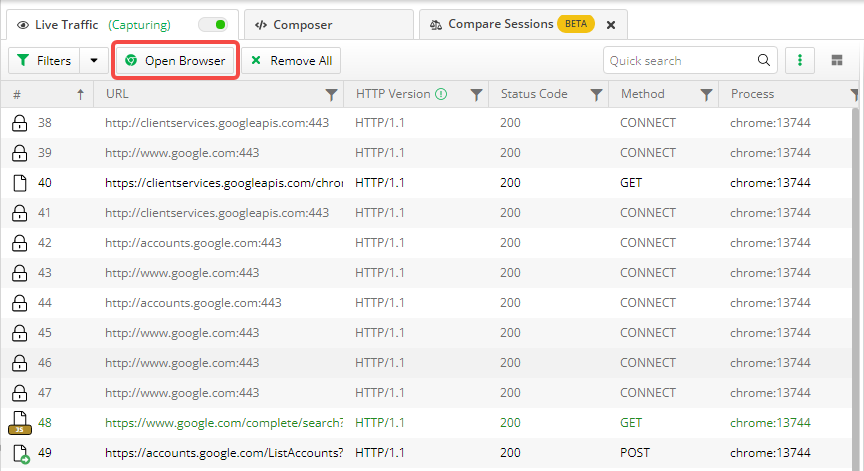Click the HTTP Version info icon
Screen dimensions: 864x471
tap(441, 95)
